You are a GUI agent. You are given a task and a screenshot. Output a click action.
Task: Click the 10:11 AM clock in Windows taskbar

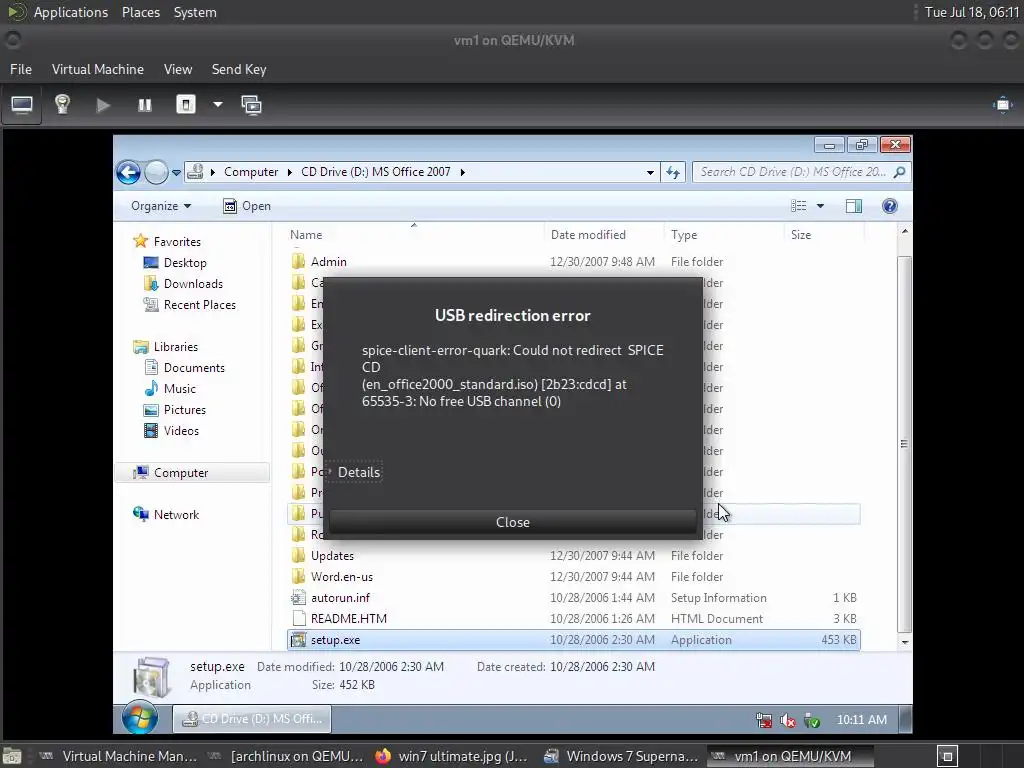click(x=861, y=720)
